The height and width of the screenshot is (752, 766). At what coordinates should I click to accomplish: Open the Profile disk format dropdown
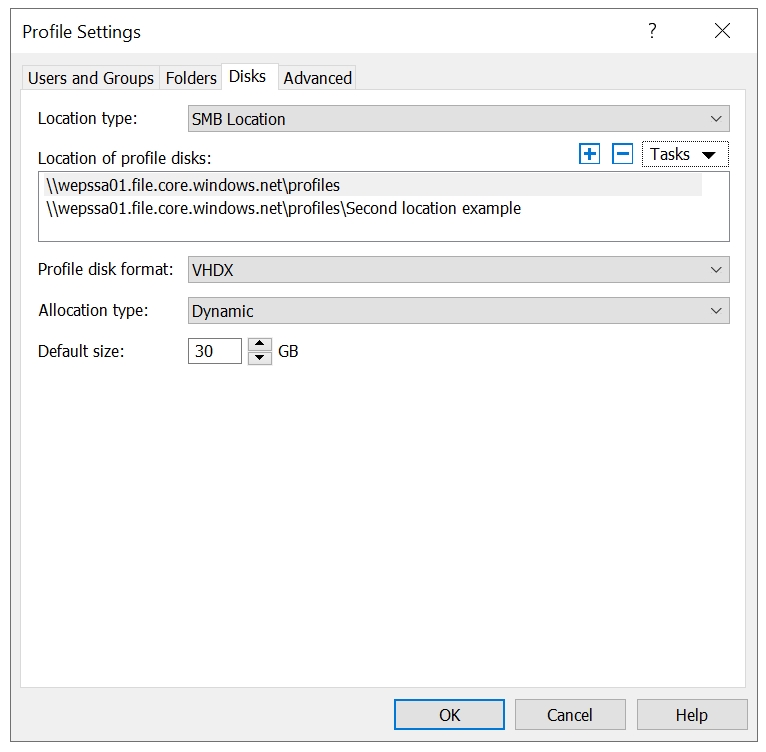click(458, 270)
